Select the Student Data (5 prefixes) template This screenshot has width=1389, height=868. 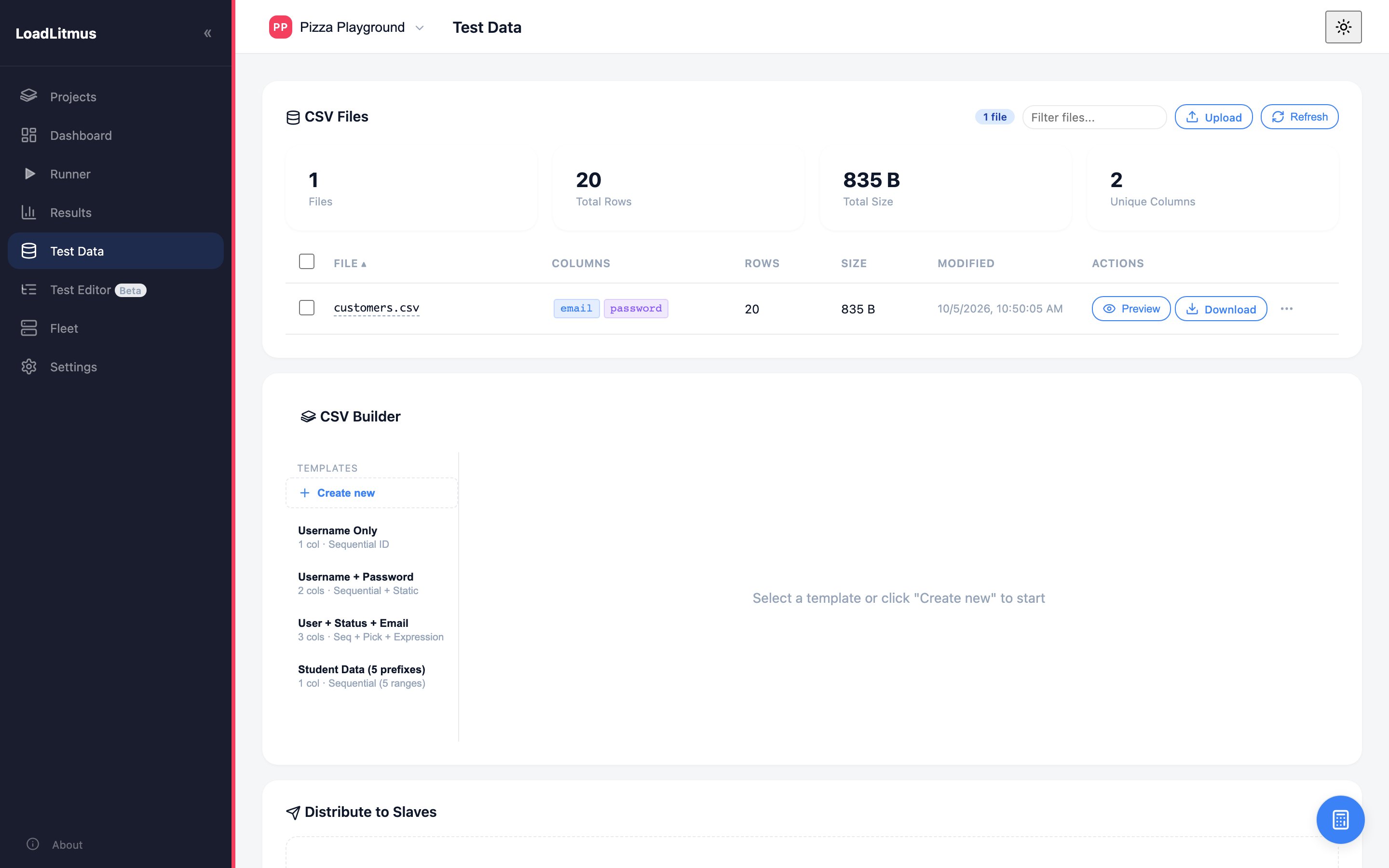point(372,676)
